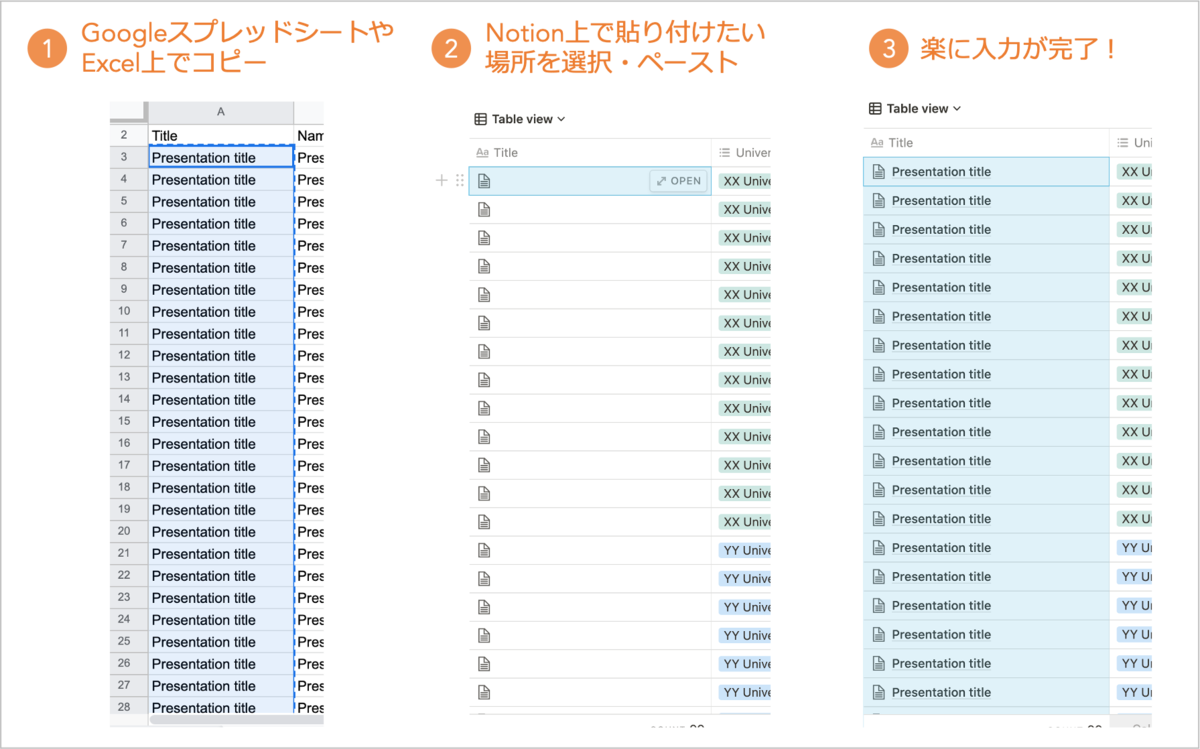Image resolution: width=1200 pixels, height=749 pixels.
Task: Click spreadsheet row number 9
Action: (129, 289)
